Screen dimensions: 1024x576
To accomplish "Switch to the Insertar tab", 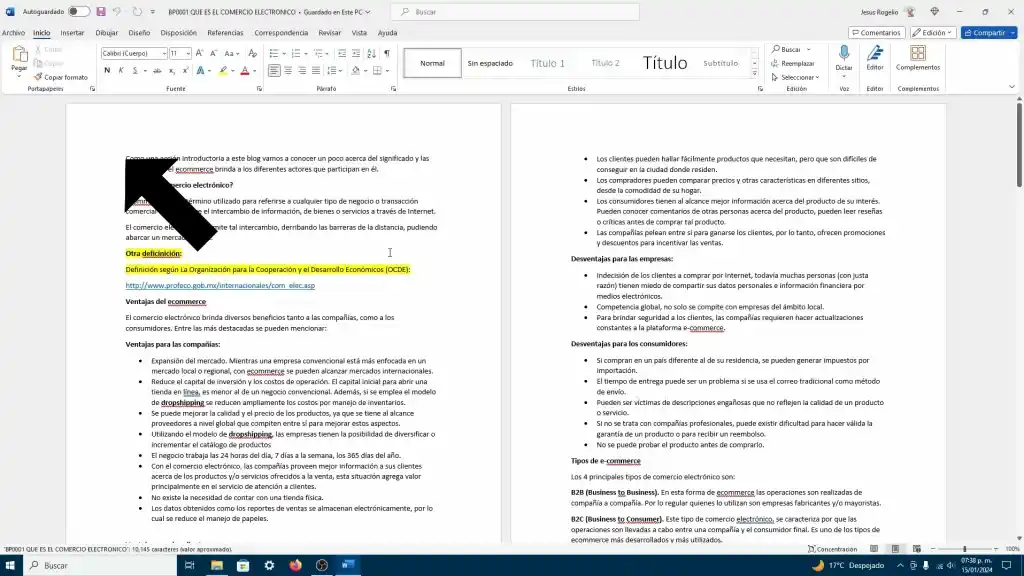I will pyautogui.click(x=72, y=33).
